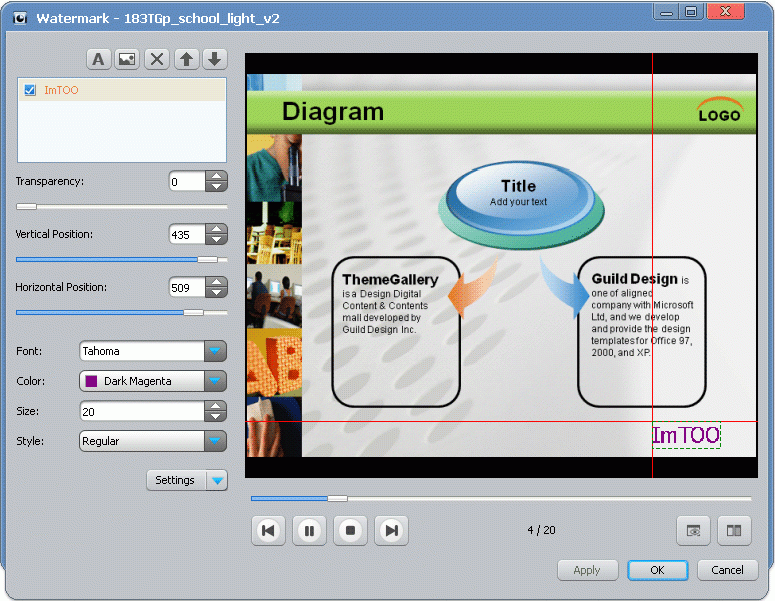Increase Transparency with the up arrow
775x601 pixels.
[x=216, y=176]
